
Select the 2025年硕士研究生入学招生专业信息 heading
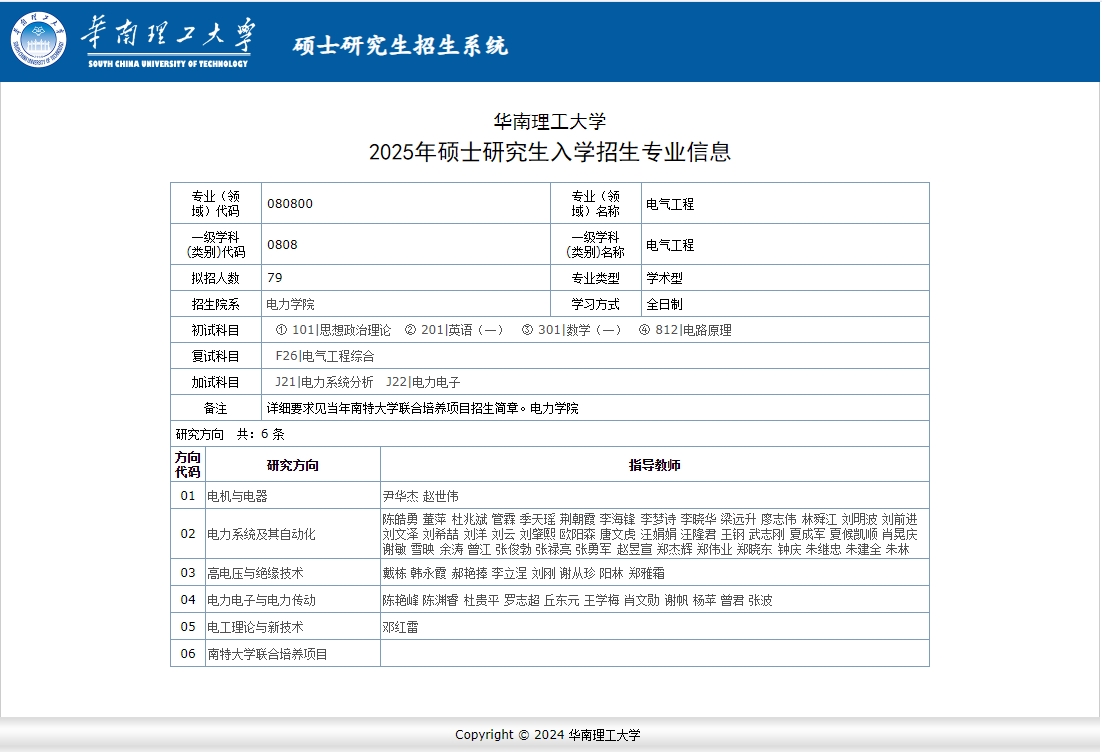[550, 152]
